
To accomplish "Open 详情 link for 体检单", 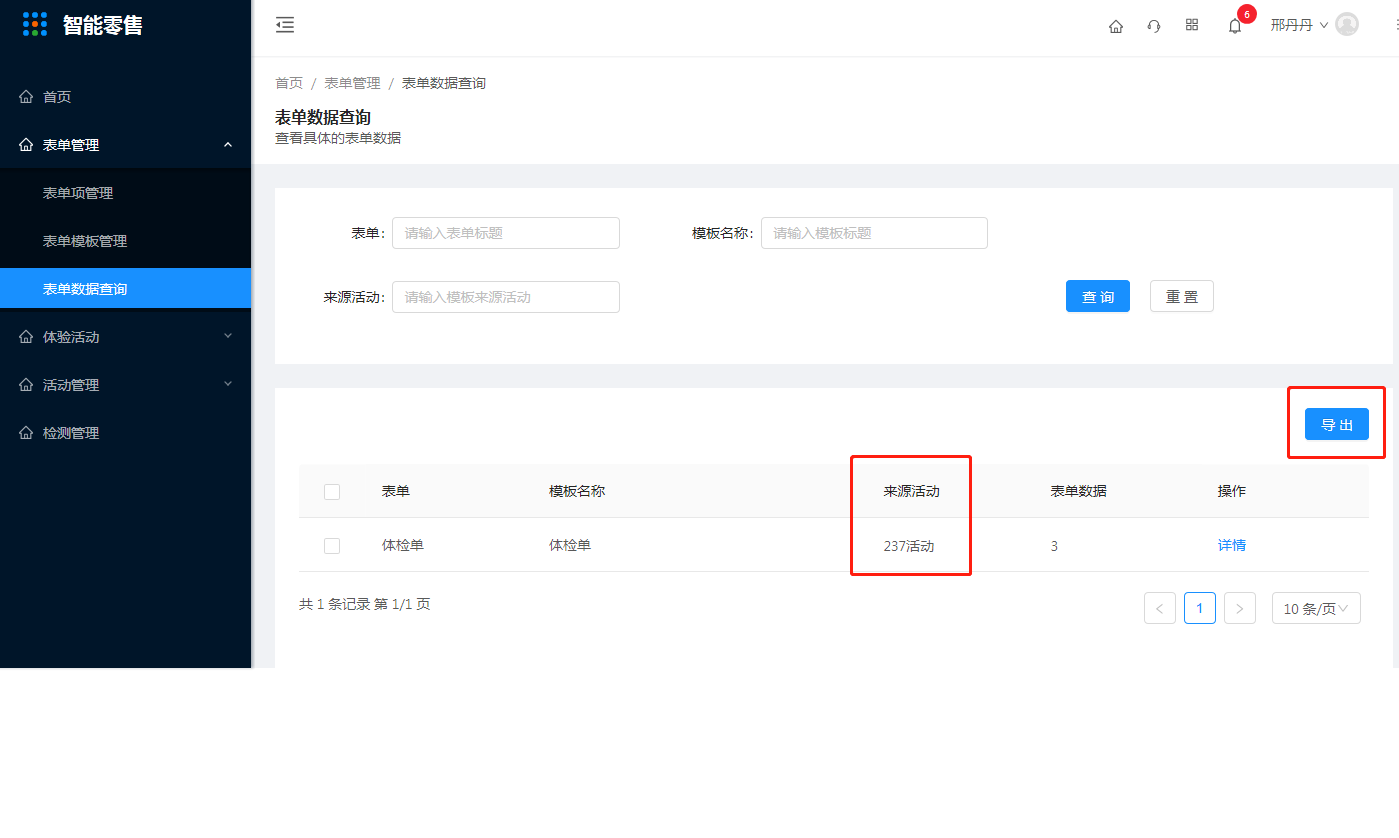I will (x=1231, y=546).
